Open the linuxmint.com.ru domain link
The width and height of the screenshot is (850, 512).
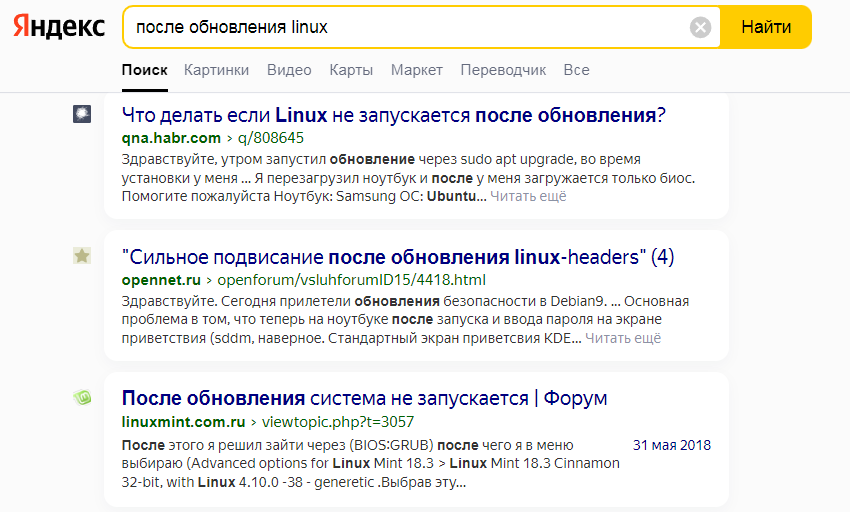click(183, 422)
